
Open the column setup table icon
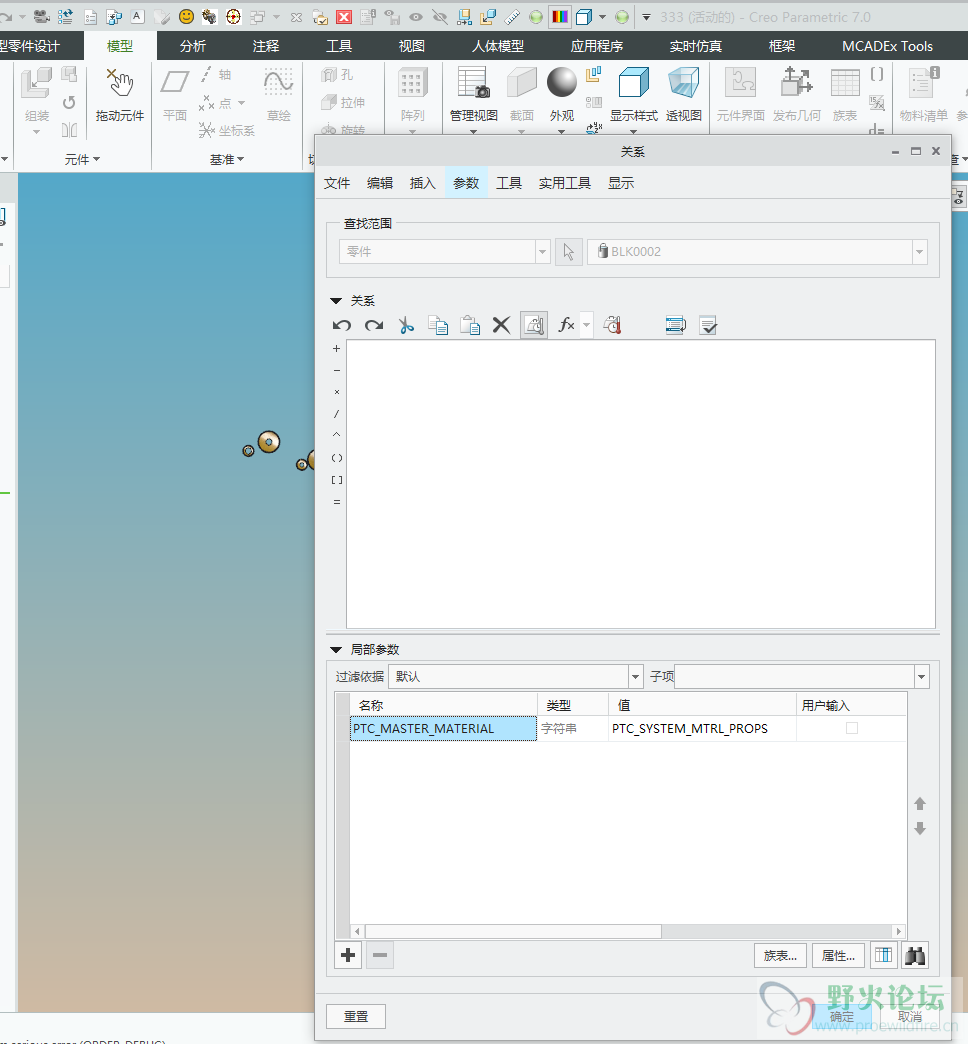(x=883, y=955)
